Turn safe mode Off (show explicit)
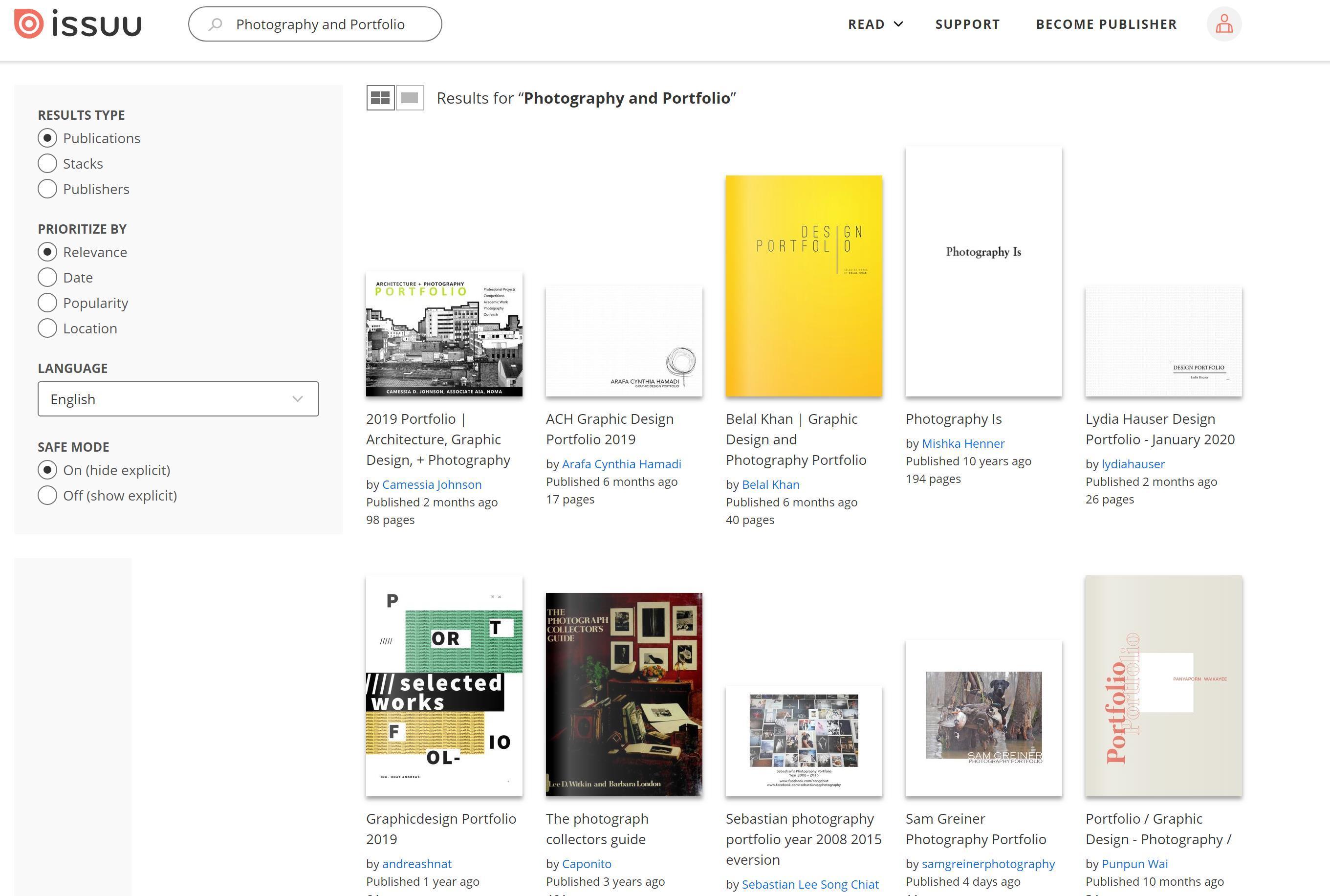 pyautogui.click(x=47, y=496)
